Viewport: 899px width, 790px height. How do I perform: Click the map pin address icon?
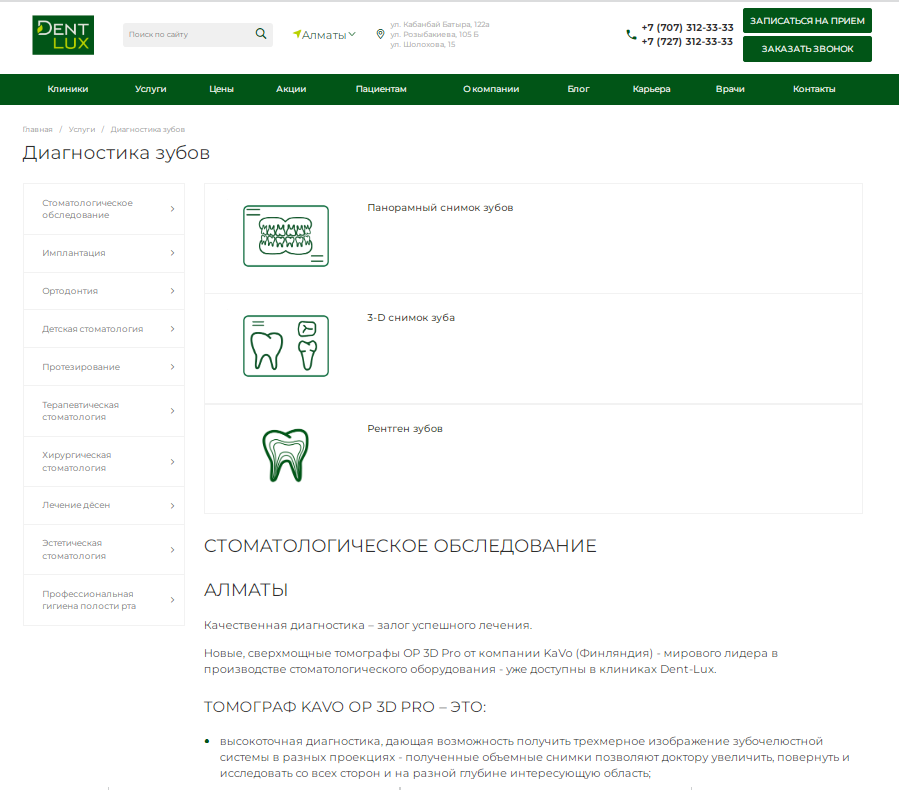[x=380, y=34]
